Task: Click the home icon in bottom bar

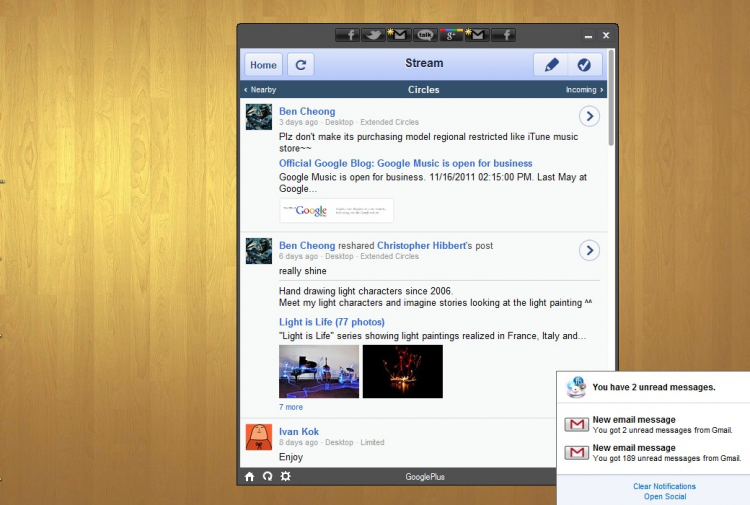Action: pyautogui.click(x=250, y=477)
